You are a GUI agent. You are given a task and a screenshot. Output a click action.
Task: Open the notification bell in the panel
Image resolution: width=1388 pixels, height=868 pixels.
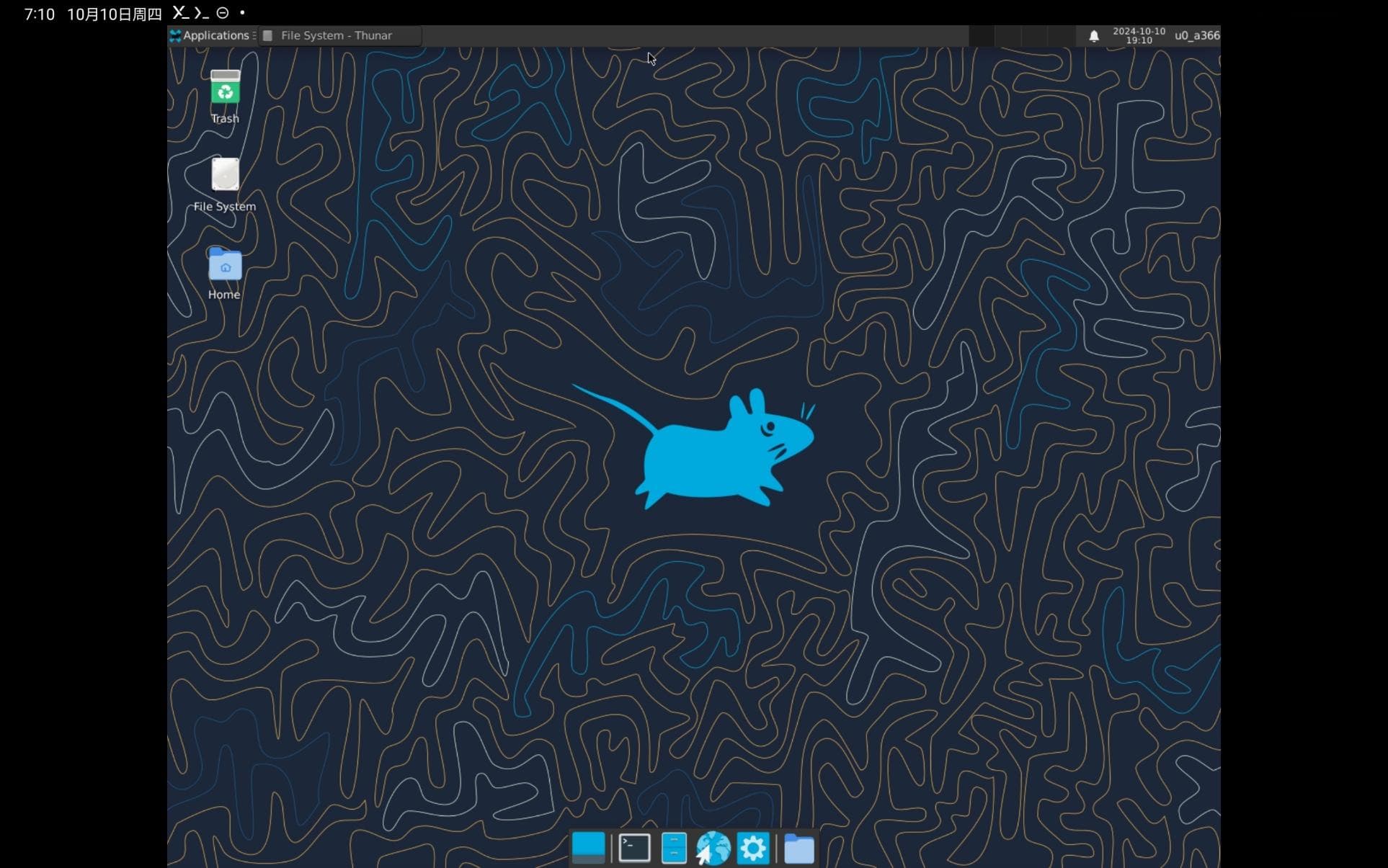tap(1093, 36)
